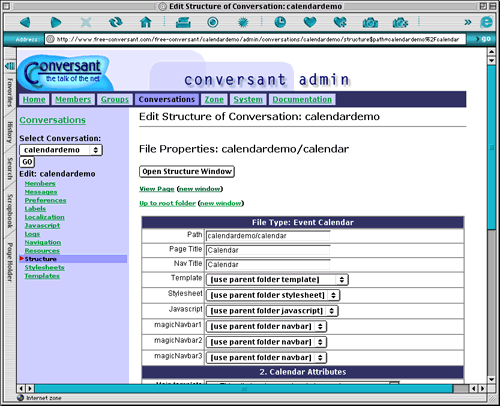Open the System admin tab

pos(248,99)
